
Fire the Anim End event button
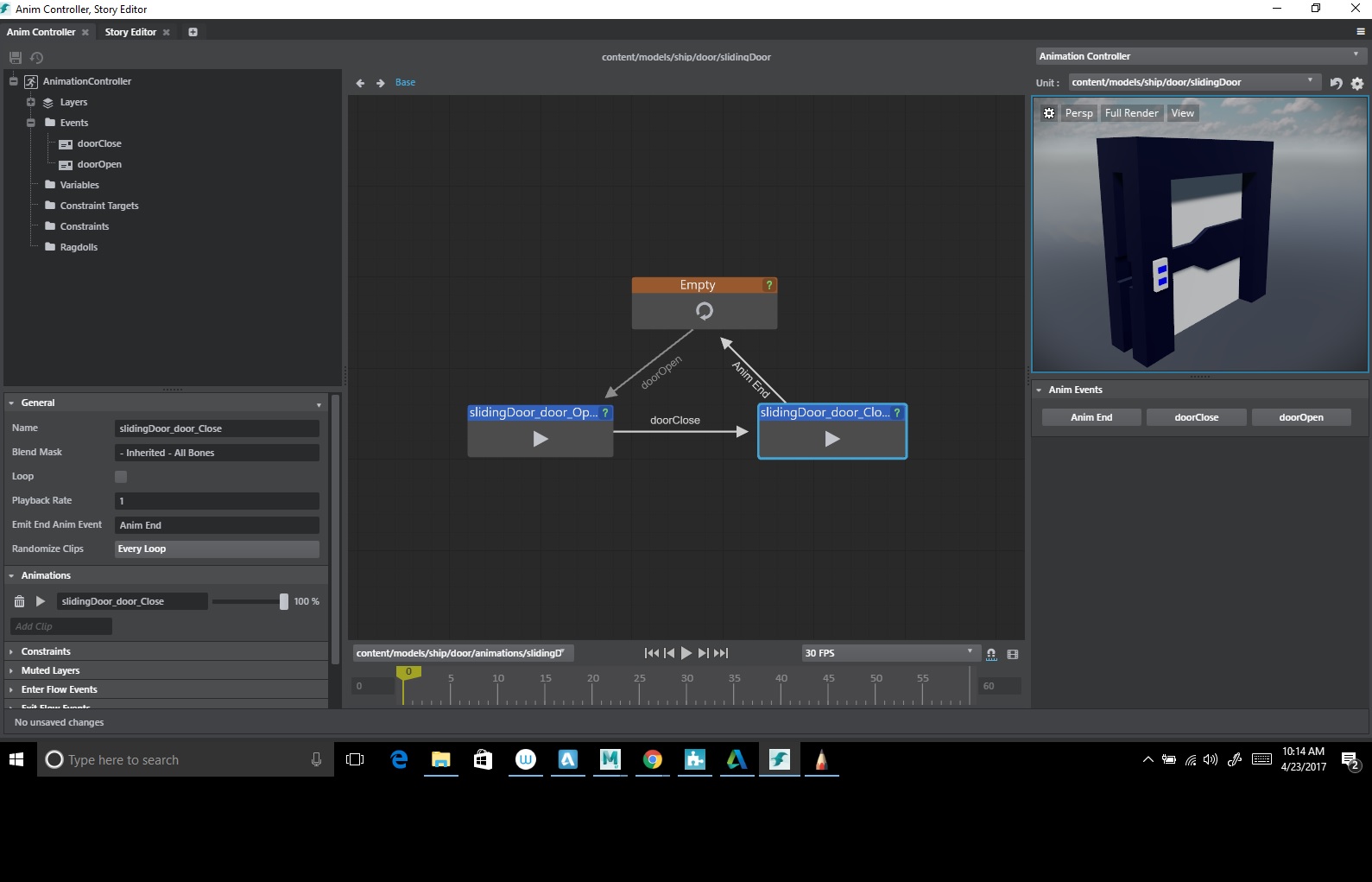(x=1091, y=417)
